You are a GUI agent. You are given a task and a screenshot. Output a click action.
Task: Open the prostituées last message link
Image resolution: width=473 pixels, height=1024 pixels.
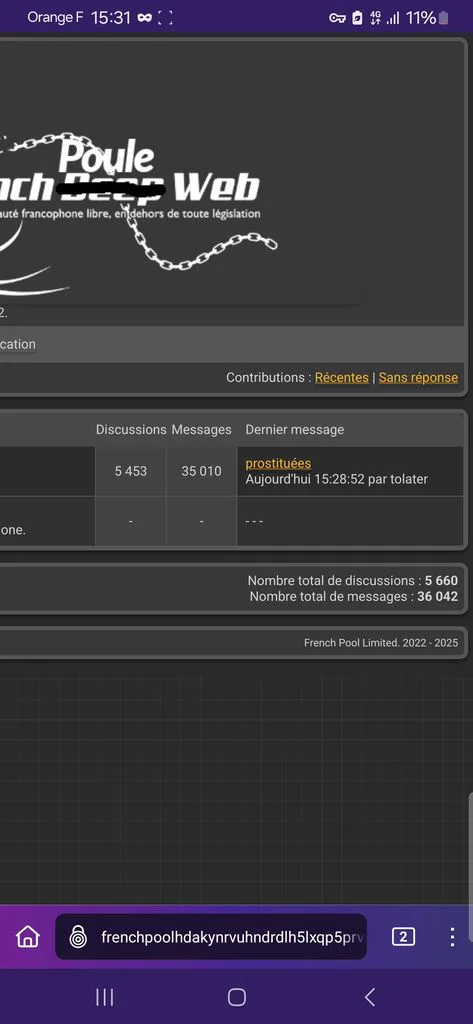[278, 463]
